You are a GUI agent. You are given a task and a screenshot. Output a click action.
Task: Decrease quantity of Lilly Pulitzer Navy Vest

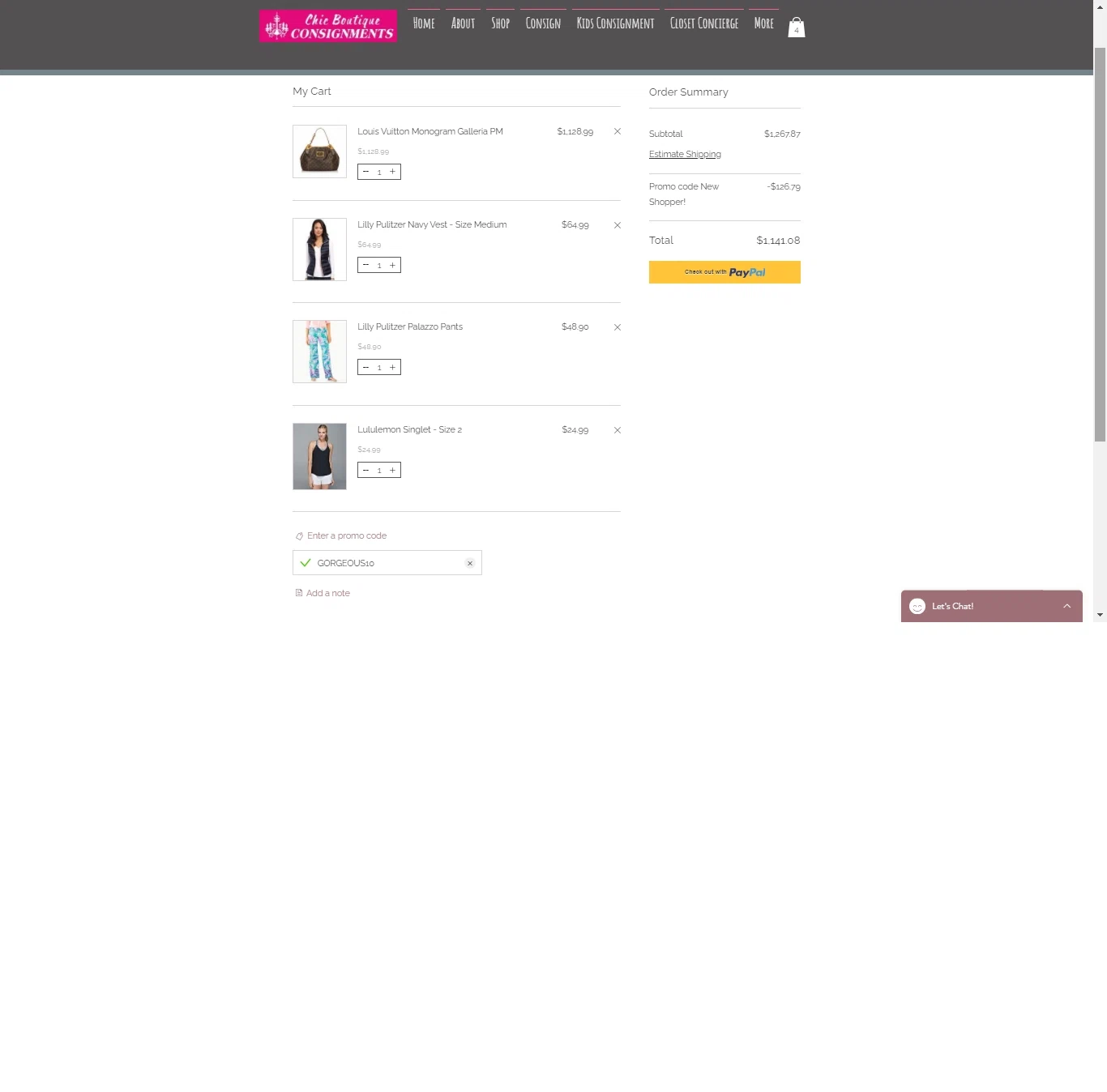[365, 265]
